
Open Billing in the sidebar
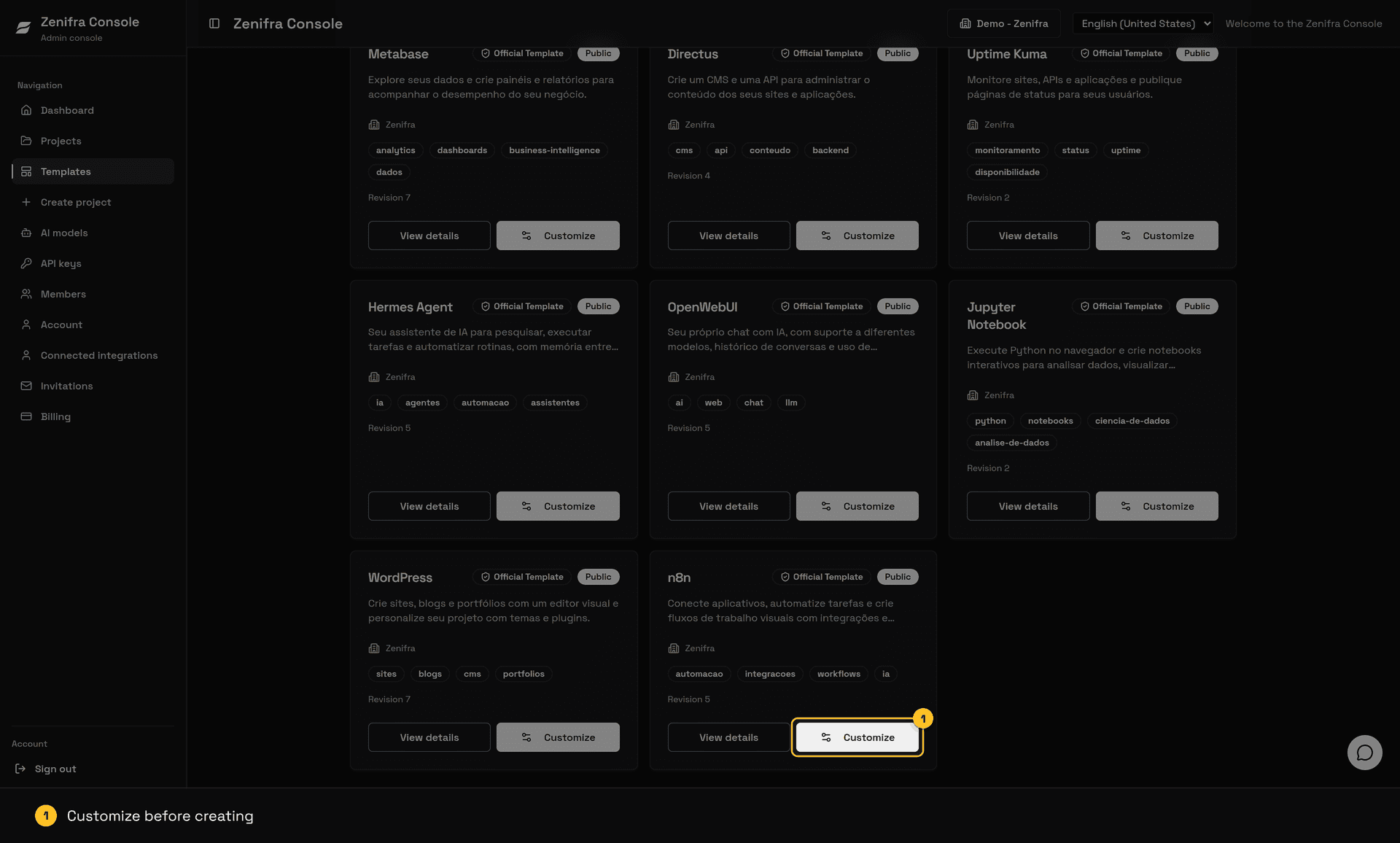click(x=93, y=416)
